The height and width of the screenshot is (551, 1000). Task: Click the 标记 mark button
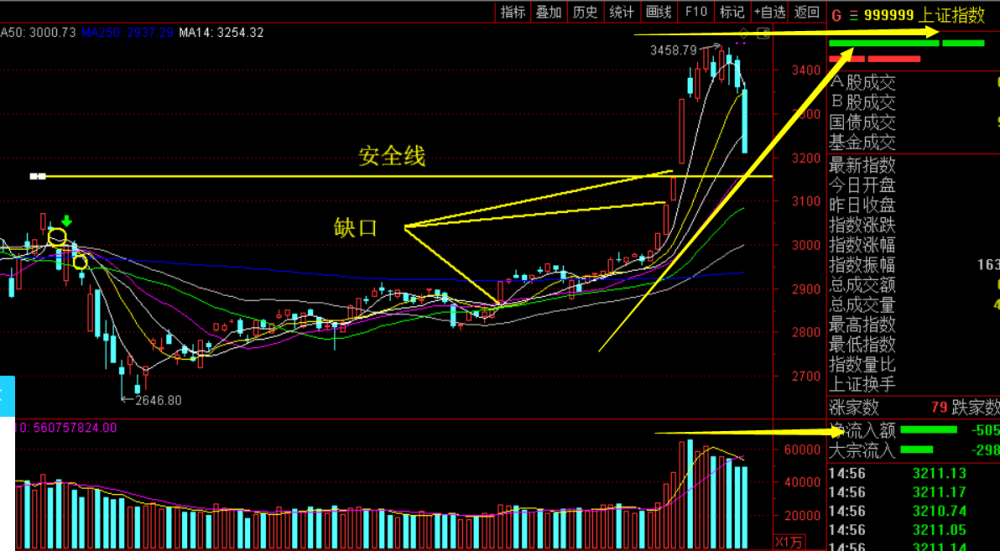pos(732,11)
